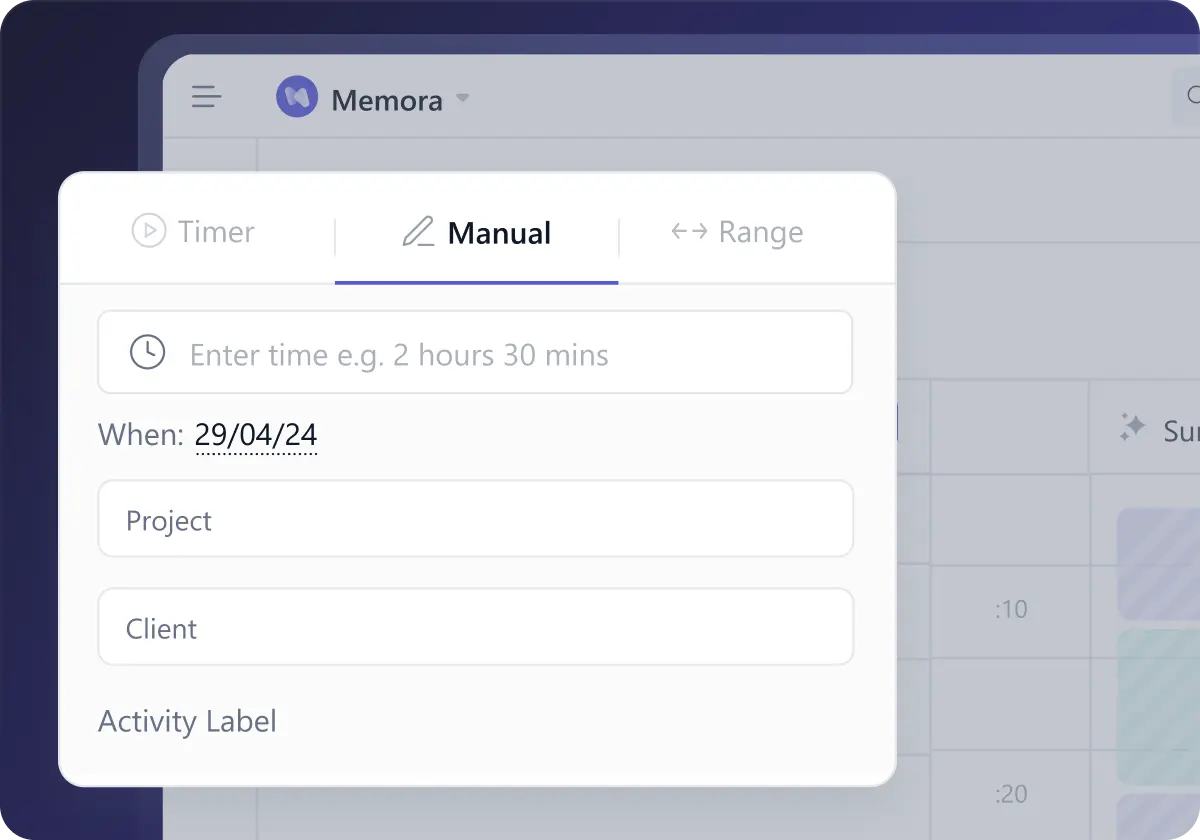Click the clock icon in the time field
1200x840 pixels.
148,352
